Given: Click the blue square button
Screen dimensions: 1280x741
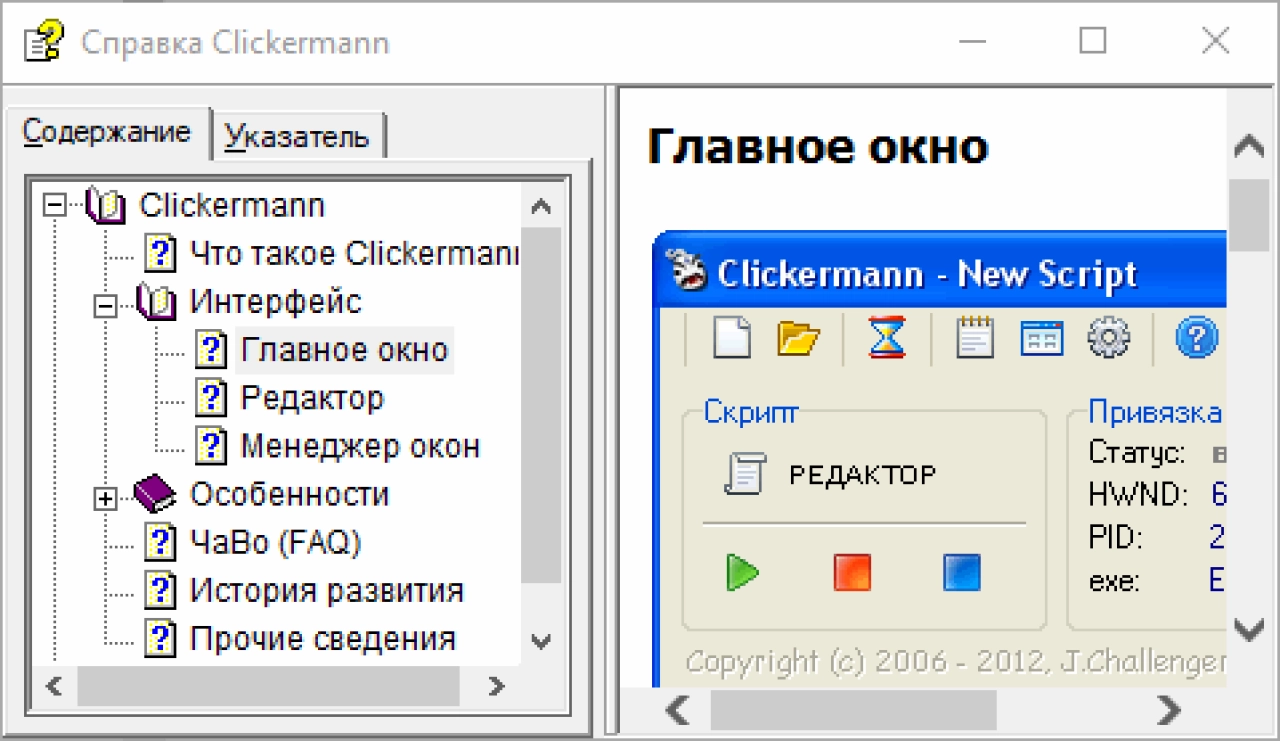Looking at the screenshot, I should (x=962, y=573).
